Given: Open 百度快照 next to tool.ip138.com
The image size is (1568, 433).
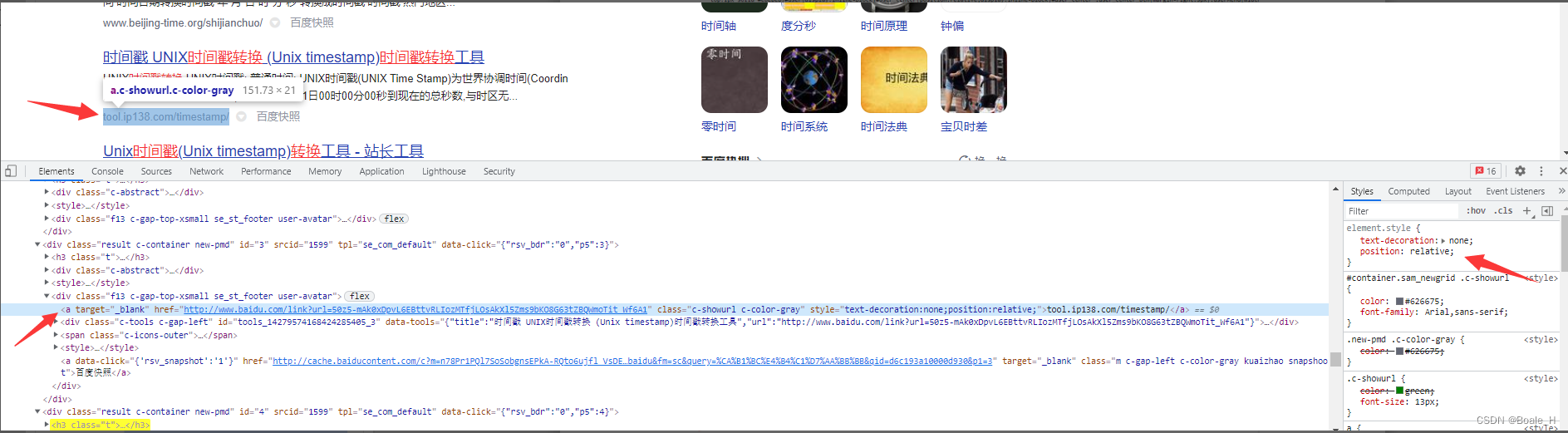Looking at the screenshot, I should coord(278,116).
